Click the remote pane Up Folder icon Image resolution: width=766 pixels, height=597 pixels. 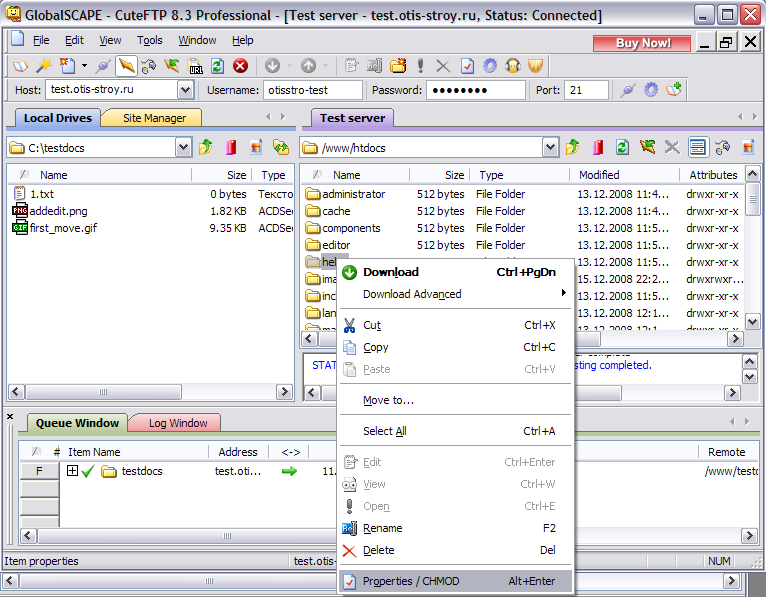pyautogui.click(x=573, y=147)
